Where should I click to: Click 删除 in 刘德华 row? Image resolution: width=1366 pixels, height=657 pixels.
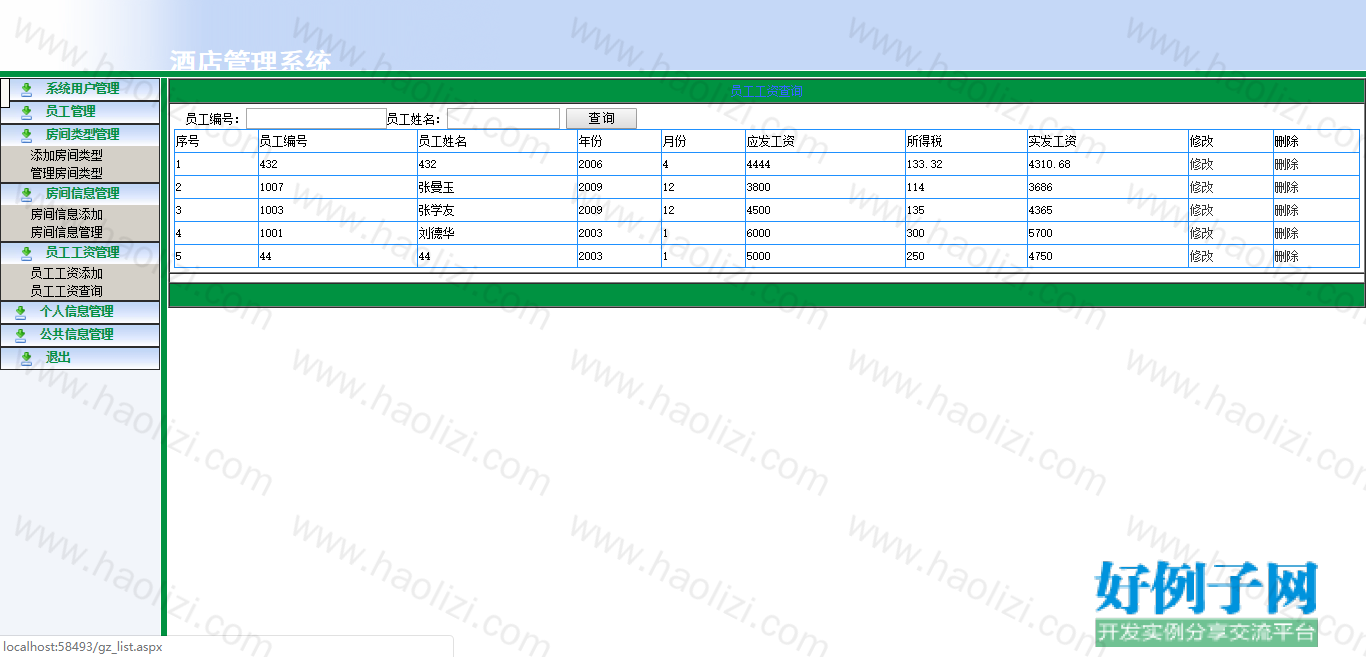[x=1286, y=233]
